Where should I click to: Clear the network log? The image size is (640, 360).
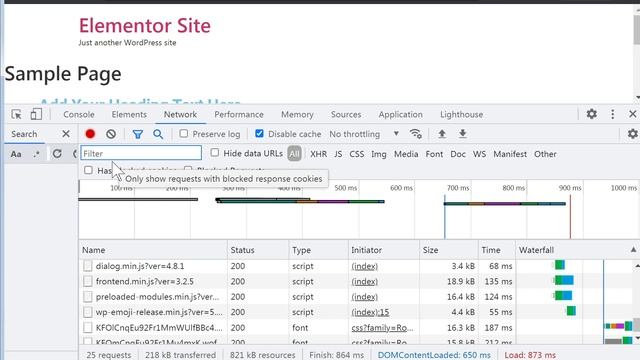111,134
